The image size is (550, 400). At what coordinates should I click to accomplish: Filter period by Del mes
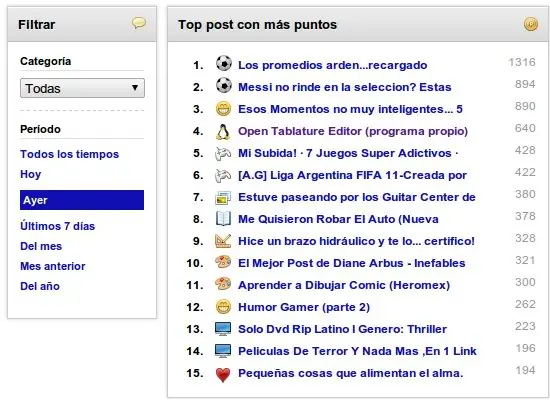(41, 246)
